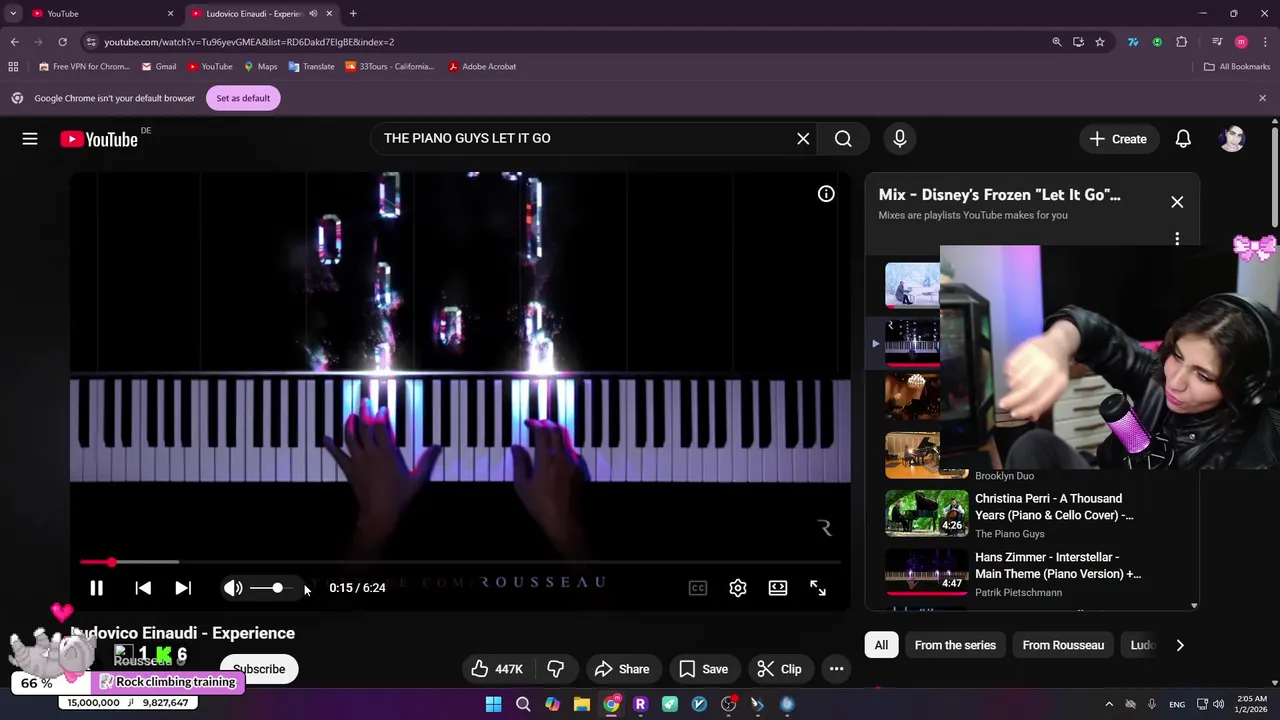The width and height of the screenshot is (1280, 720).
Task: Open Chrome three-dot menu
Action: pyautogui.click(x=1265, y=42)
